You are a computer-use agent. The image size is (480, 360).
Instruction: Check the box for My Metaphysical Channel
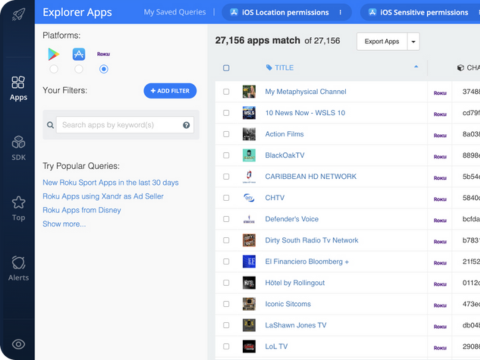[x=226, y=92]
